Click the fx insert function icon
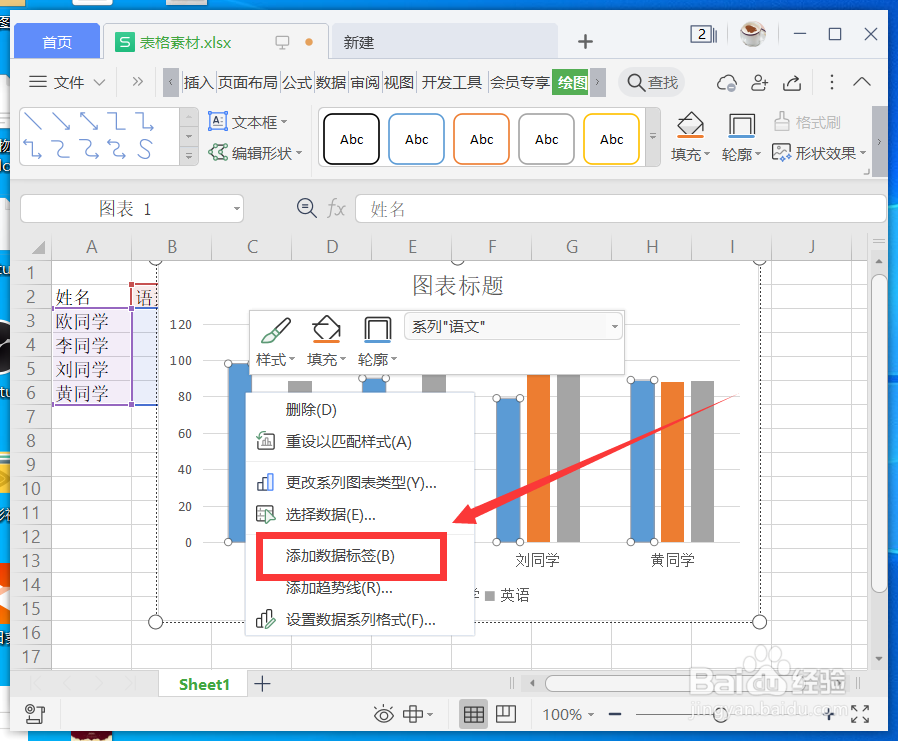 [x=336, y=208]
